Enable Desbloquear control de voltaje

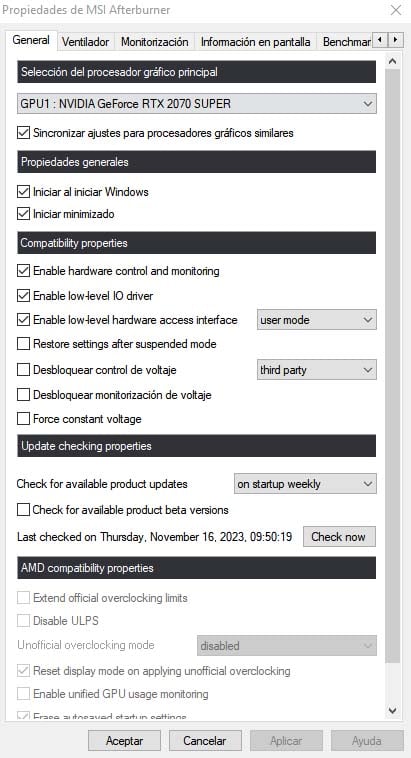click(23, 370)
